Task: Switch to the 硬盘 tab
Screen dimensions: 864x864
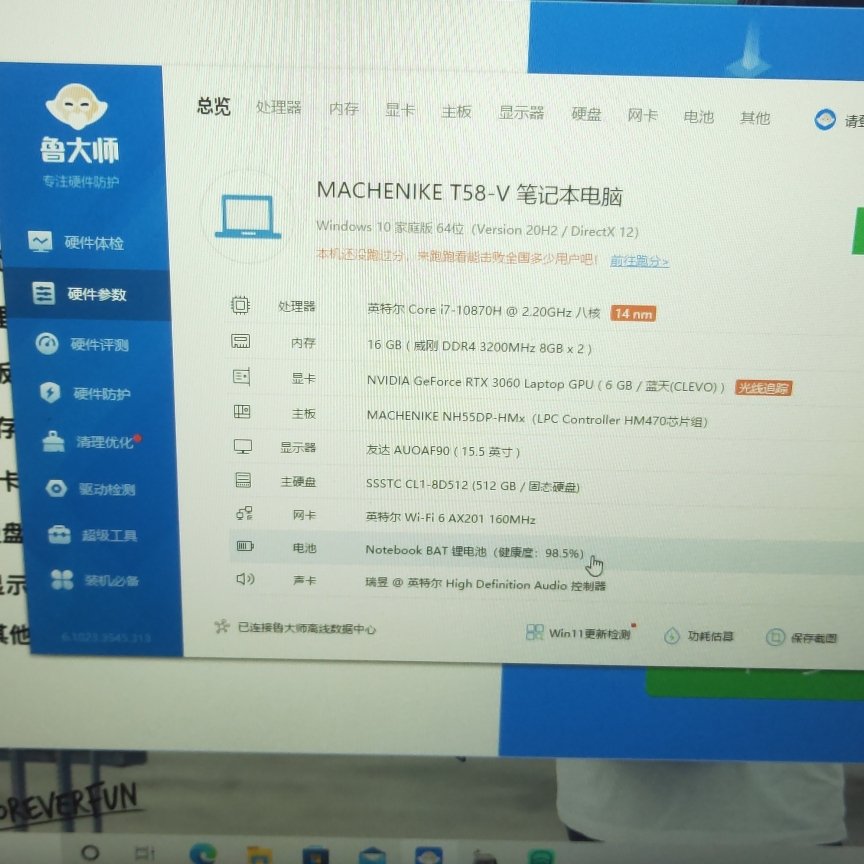Action: tap(586, 115)
